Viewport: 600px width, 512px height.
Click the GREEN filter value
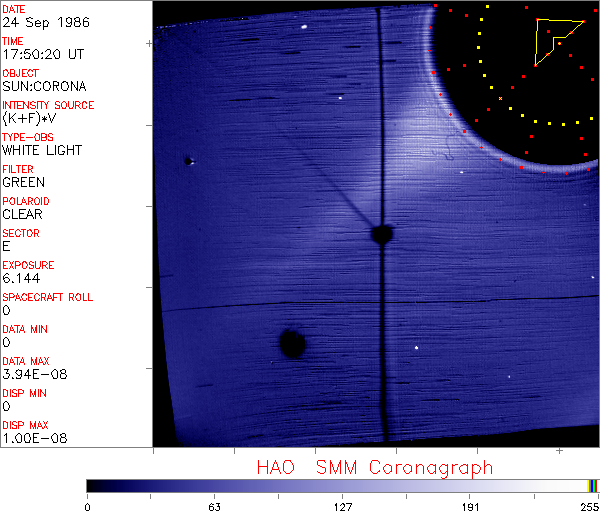pos(23,182)
